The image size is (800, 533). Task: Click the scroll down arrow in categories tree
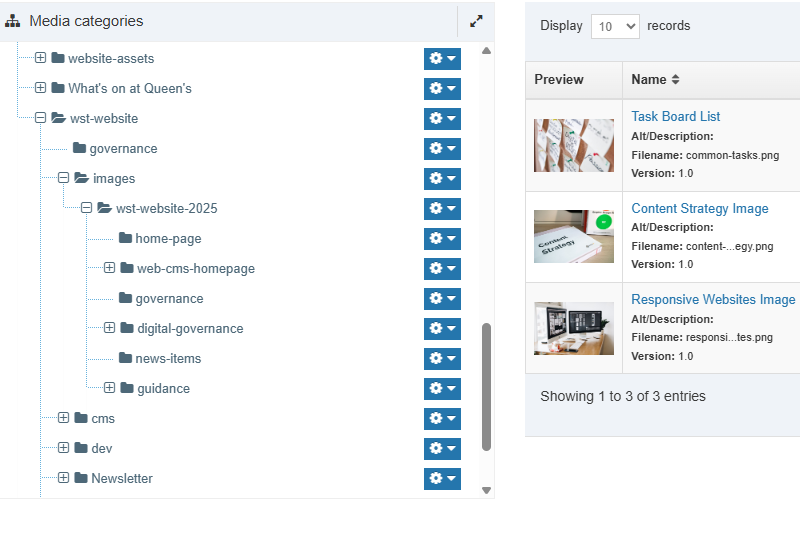point(487,490)
